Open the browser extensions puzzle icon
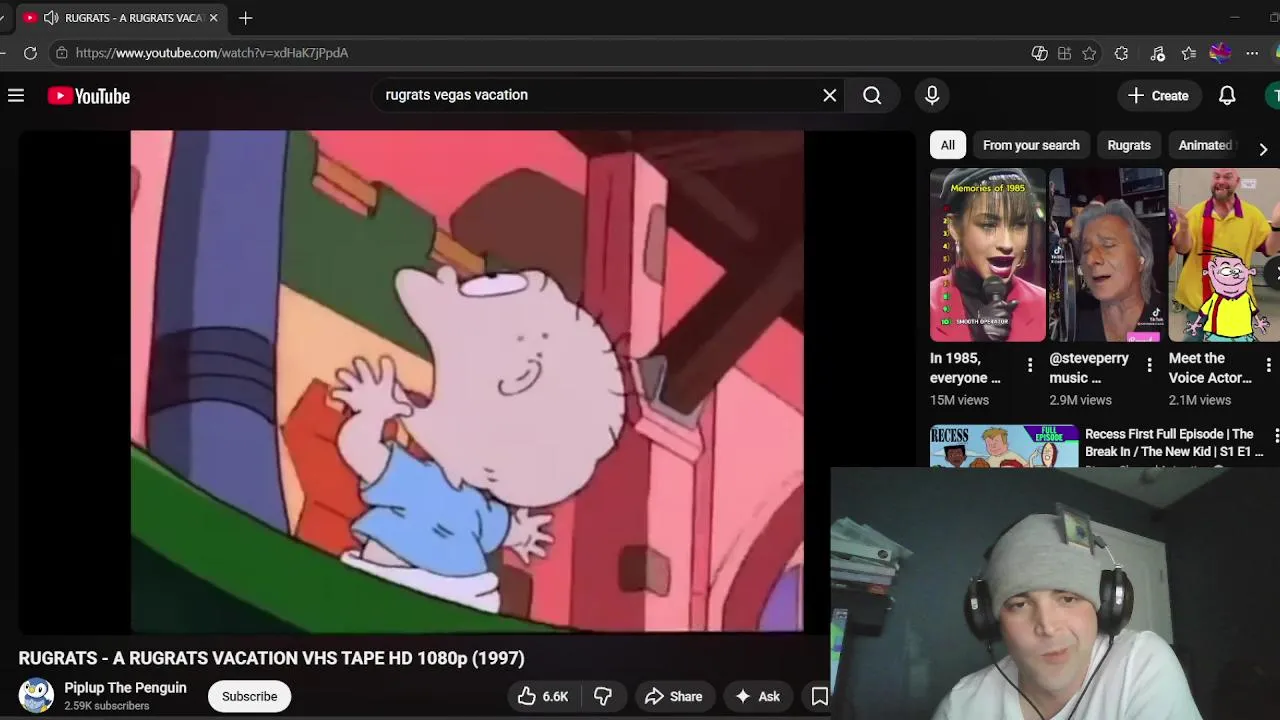1280x720 pixels. point(1121,53)
